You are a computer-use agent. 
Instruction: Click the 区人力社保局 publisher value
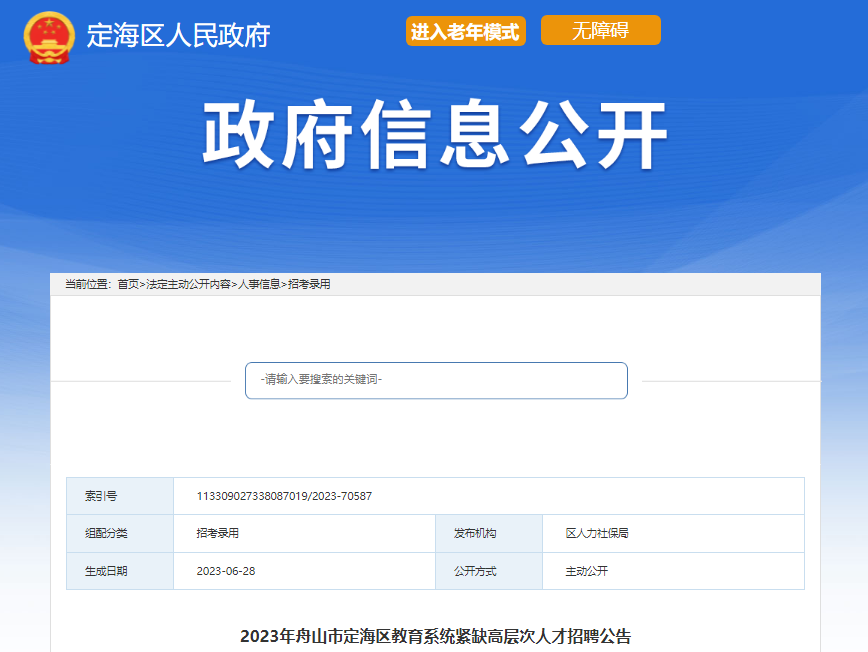coord(596,534)
